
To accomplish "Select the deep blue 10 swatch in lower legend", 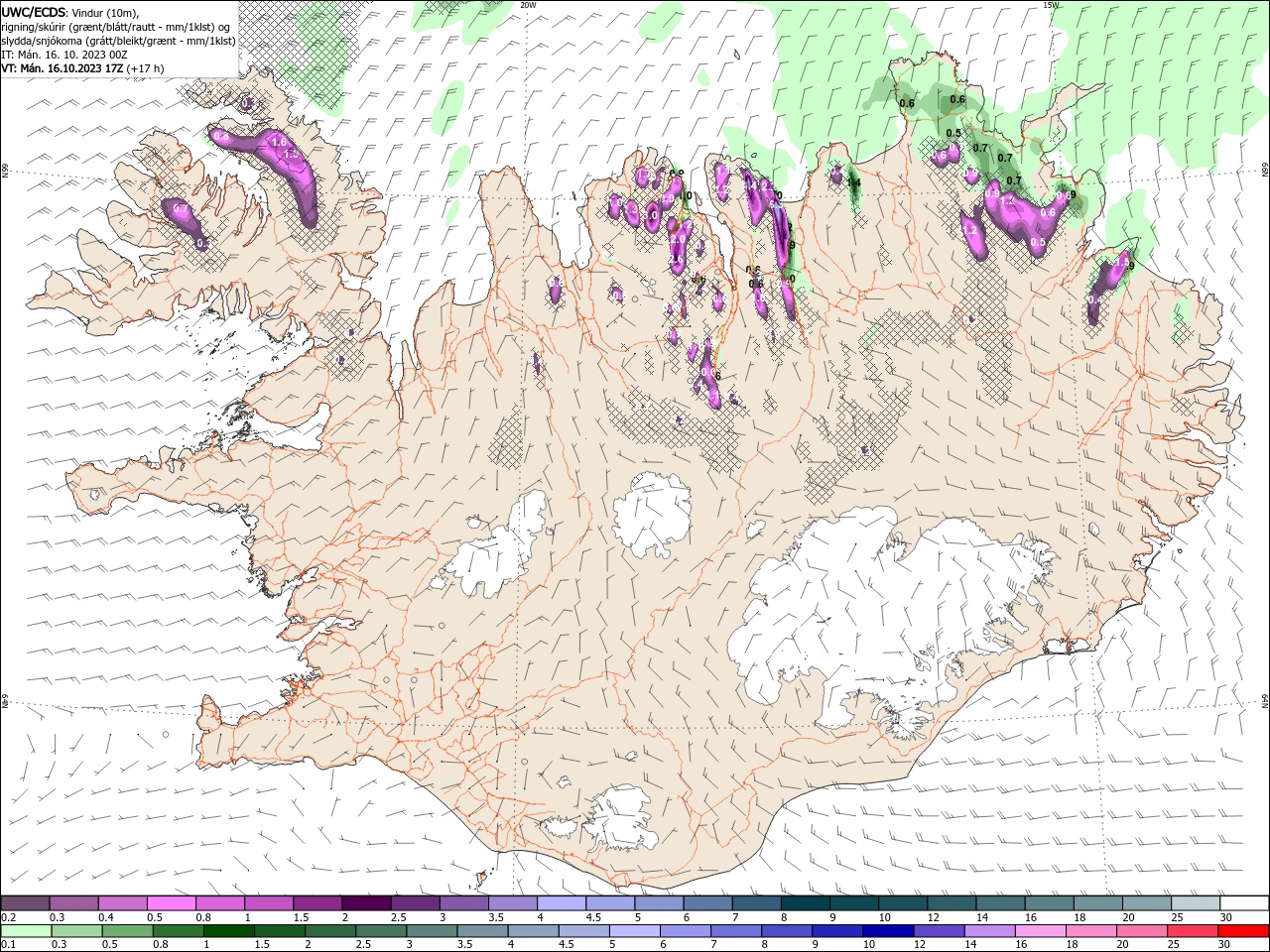I will coord(888,931).
